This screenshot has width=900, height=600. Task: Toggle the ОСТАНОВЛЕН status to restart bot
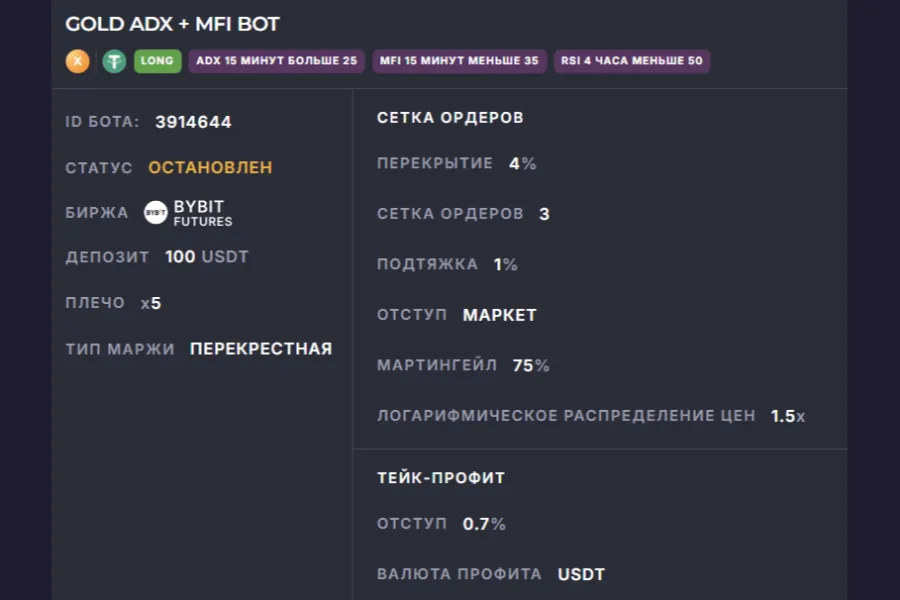click(x=209, y=167)
